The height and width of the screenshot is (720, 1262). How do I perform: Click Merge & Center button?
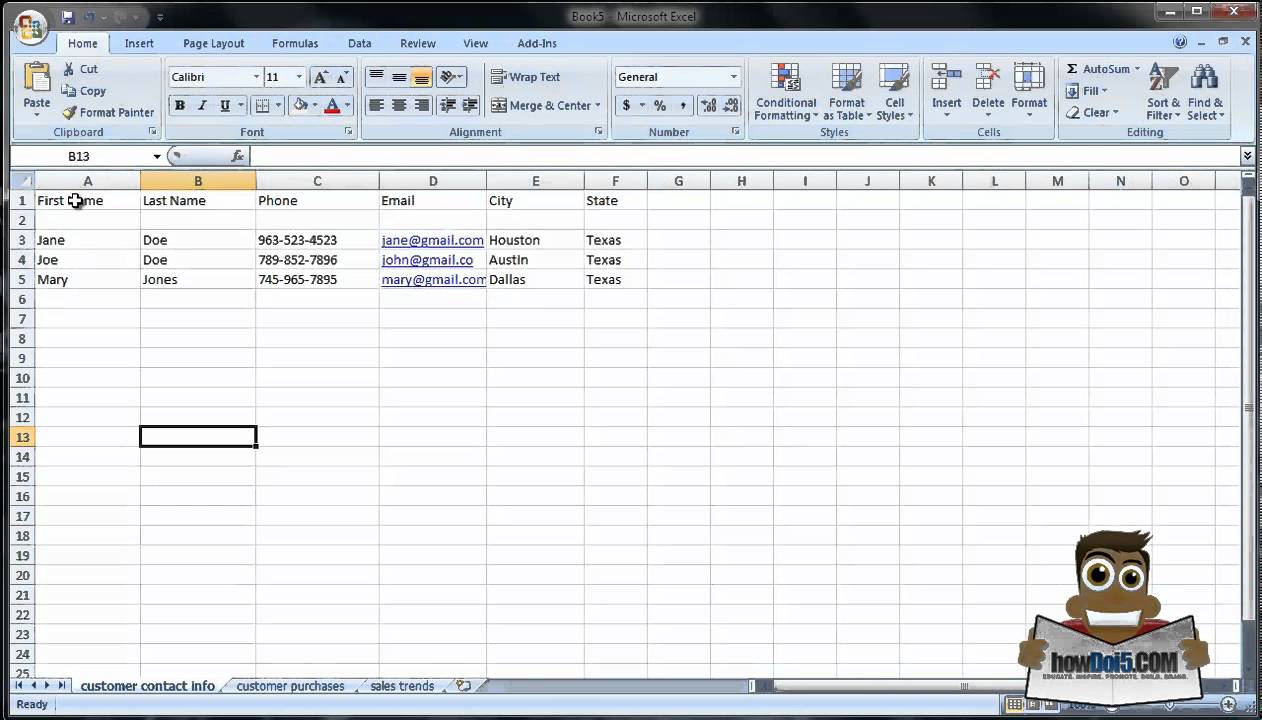tap(541, 105)
